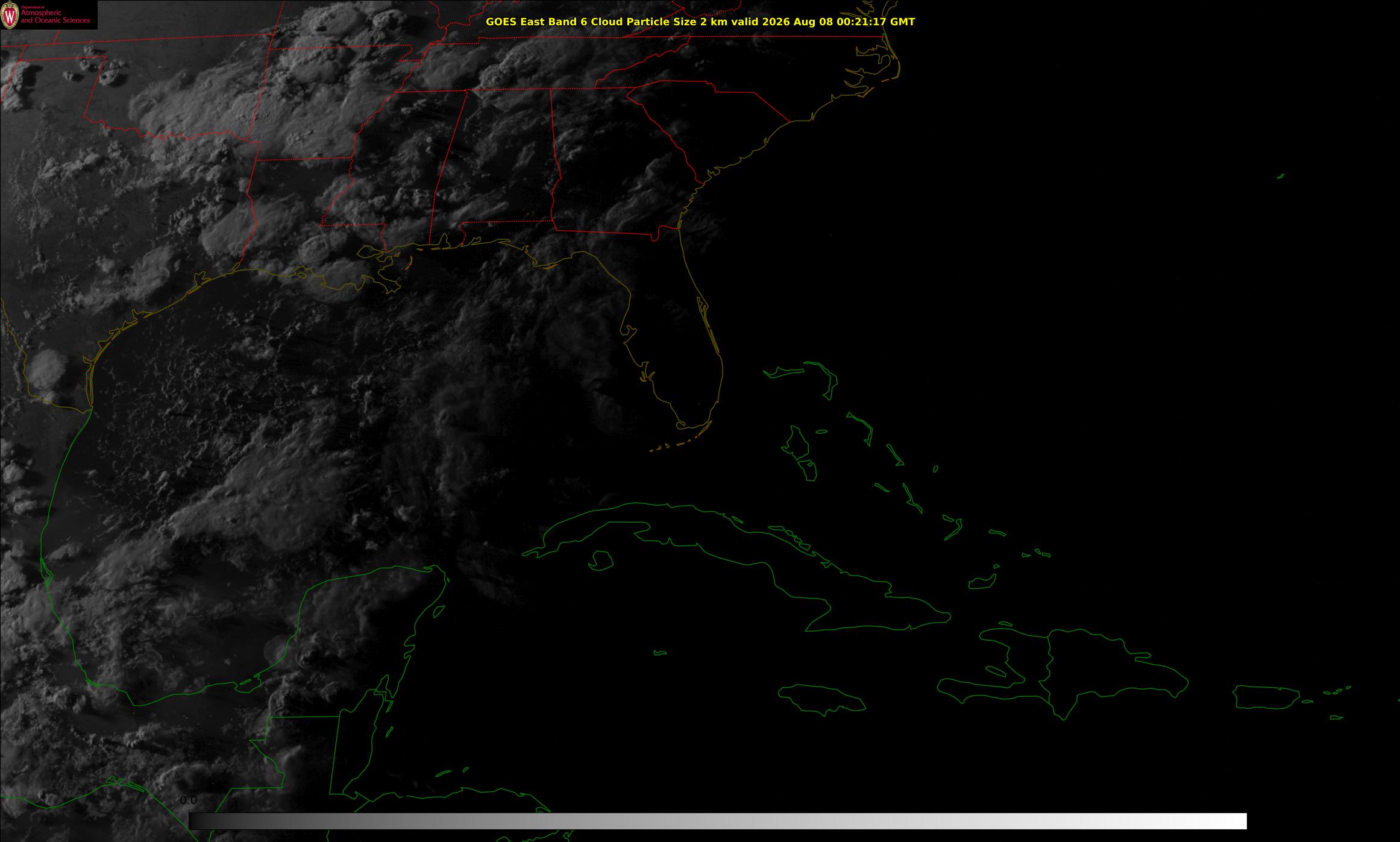Click the Atmospheric and Oceanic Sciences text

coord(55,17)
